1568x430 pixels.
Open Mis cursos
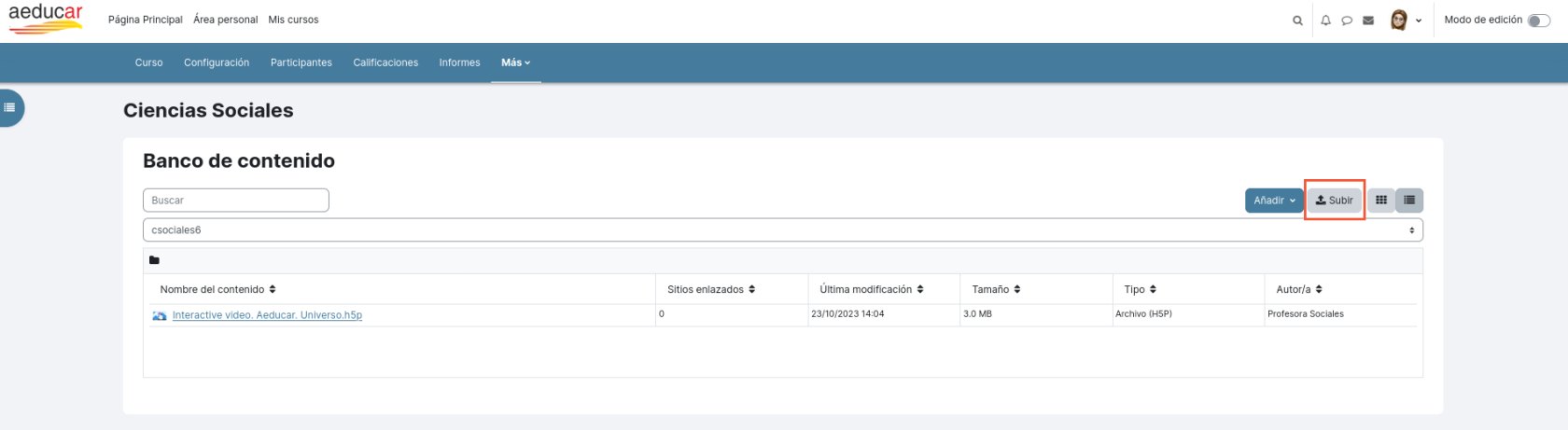293,20
